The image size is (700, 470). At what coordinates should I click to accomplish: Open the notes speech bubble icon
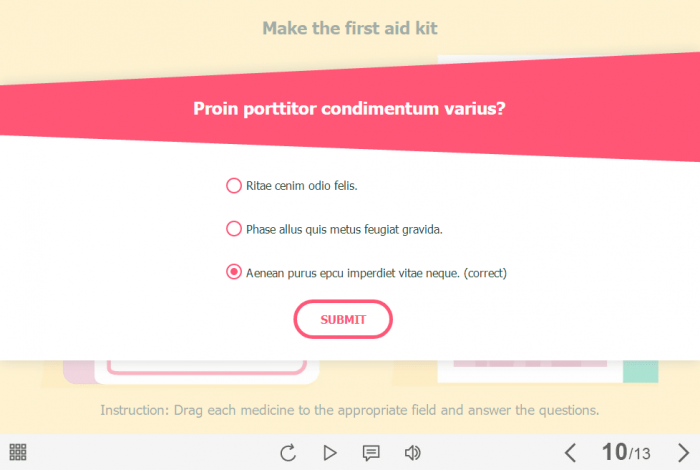[x=371, y=453]
